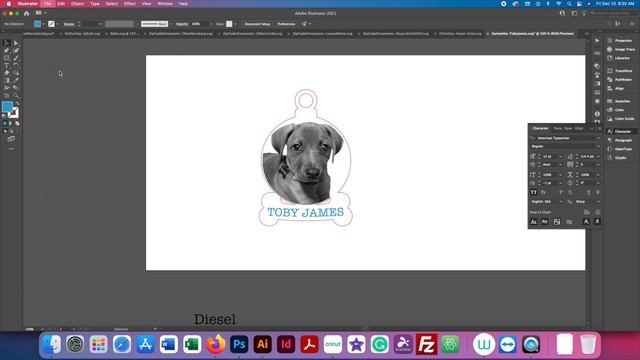Toggle All Caps in Character panel
This screenshot has height=360, width=640.
pyautogui.click(x=533, y=192)
